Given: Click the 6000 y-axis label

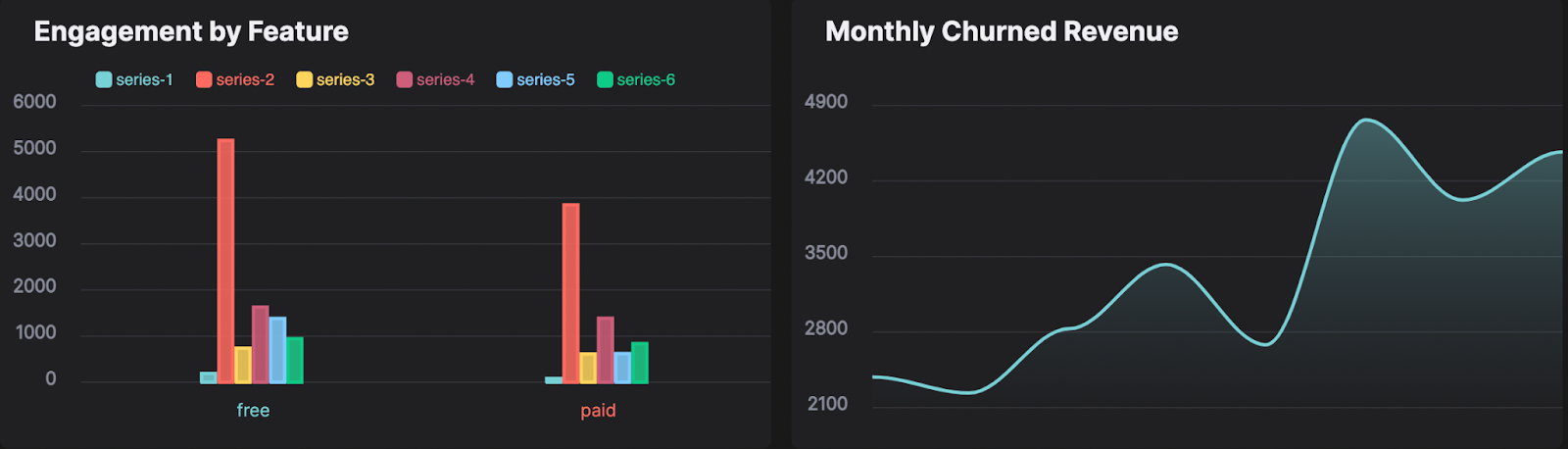Looking at the screenshot, I should click(34, 102).
